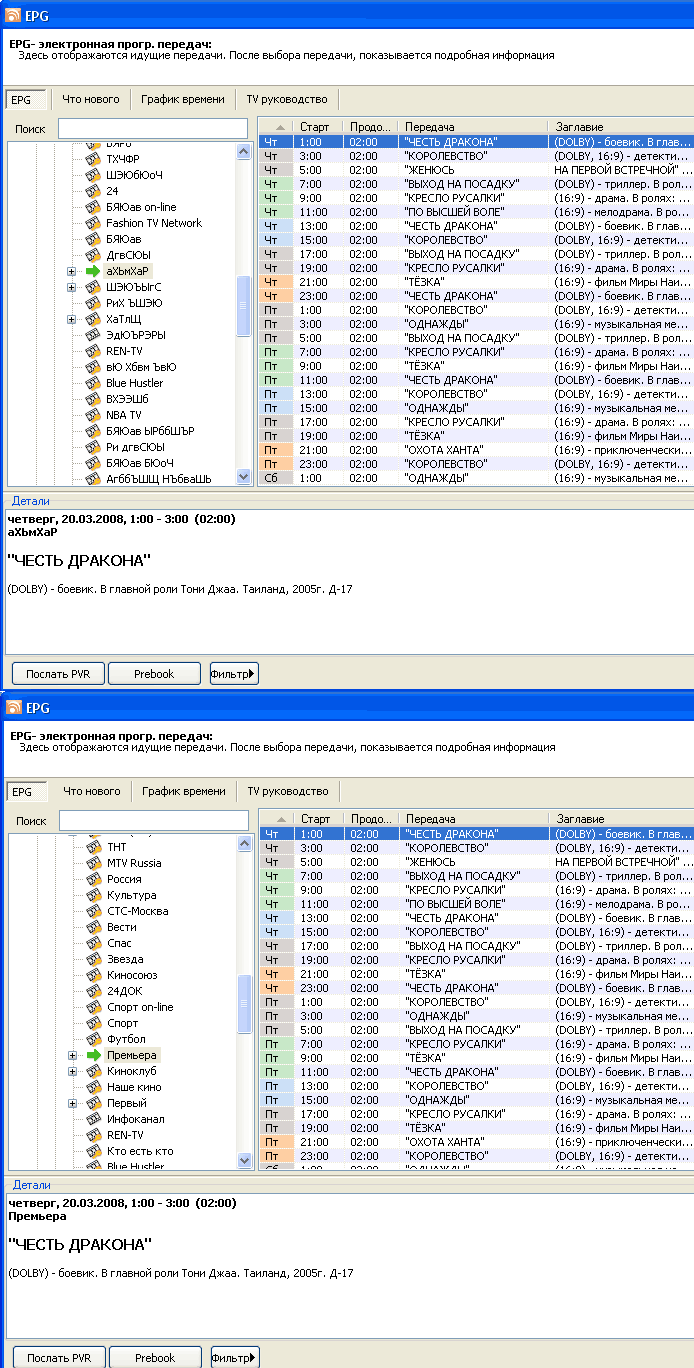The height and width of the screenshot is (1368, 694).
Task: Click the channel icon beside Культура
Action: [x=93, y=895]
